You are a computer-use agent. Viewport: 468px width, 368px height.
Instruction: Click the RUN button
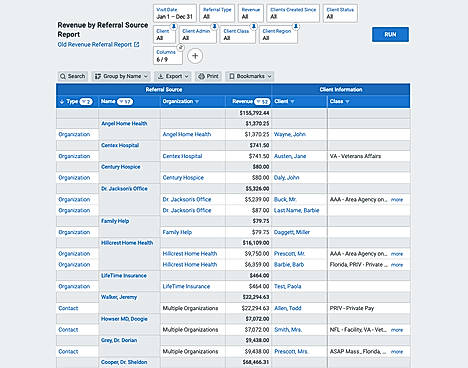(390, 34)
